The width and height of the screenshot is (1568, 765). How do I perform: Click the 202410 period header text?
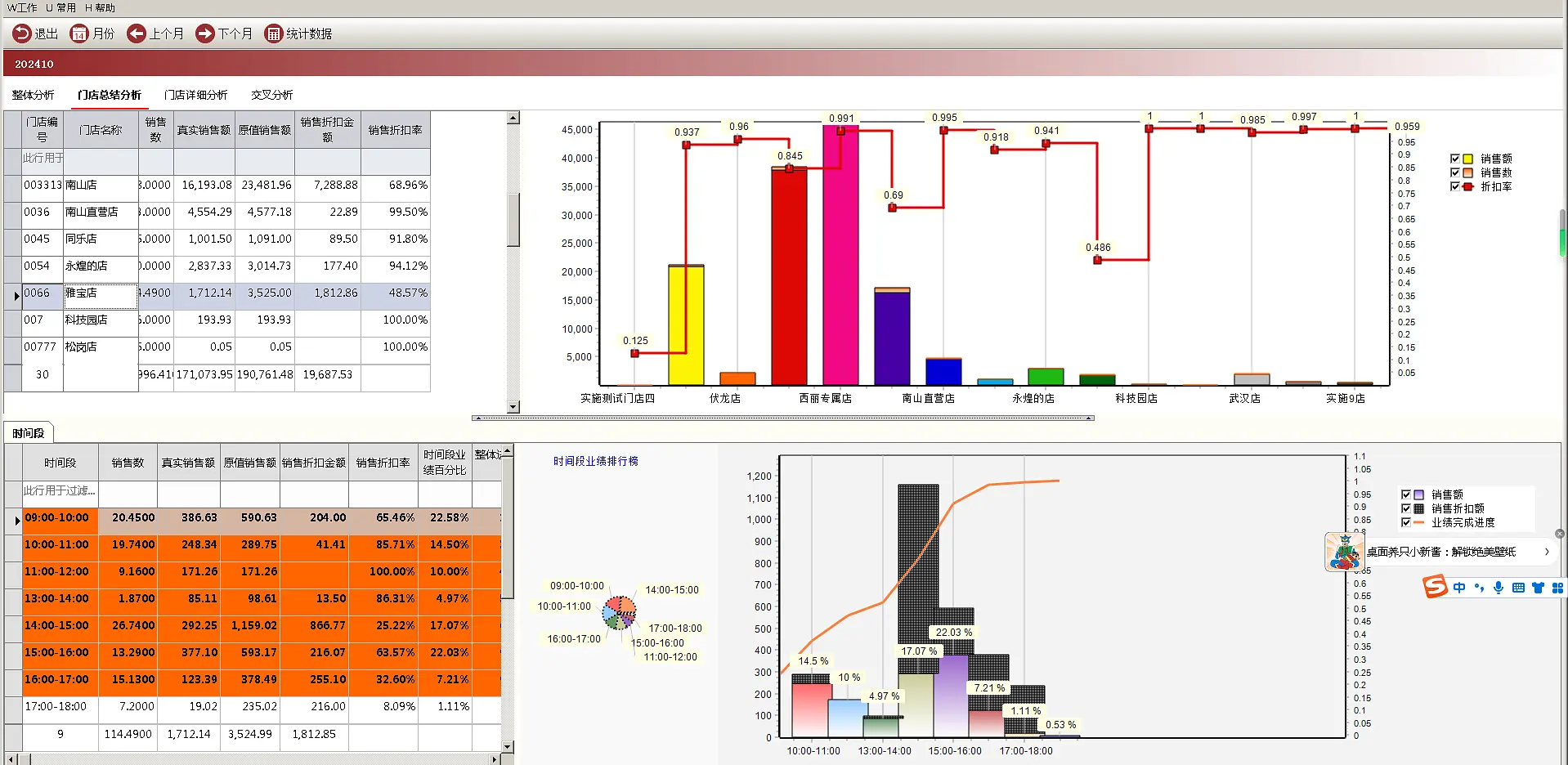pyautogui.click(x=34, y=64)
